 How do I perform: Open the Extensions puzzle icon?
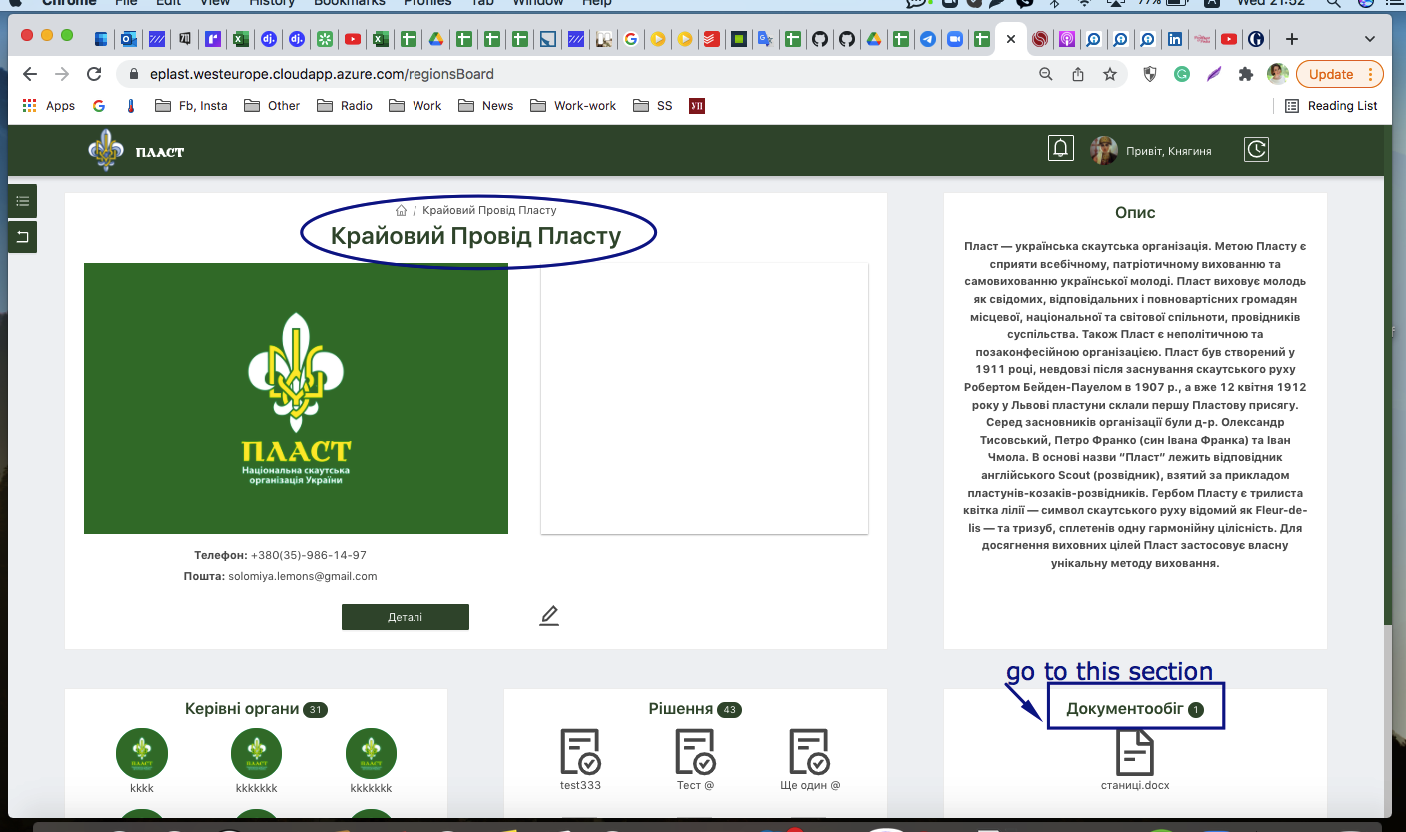1245,74
